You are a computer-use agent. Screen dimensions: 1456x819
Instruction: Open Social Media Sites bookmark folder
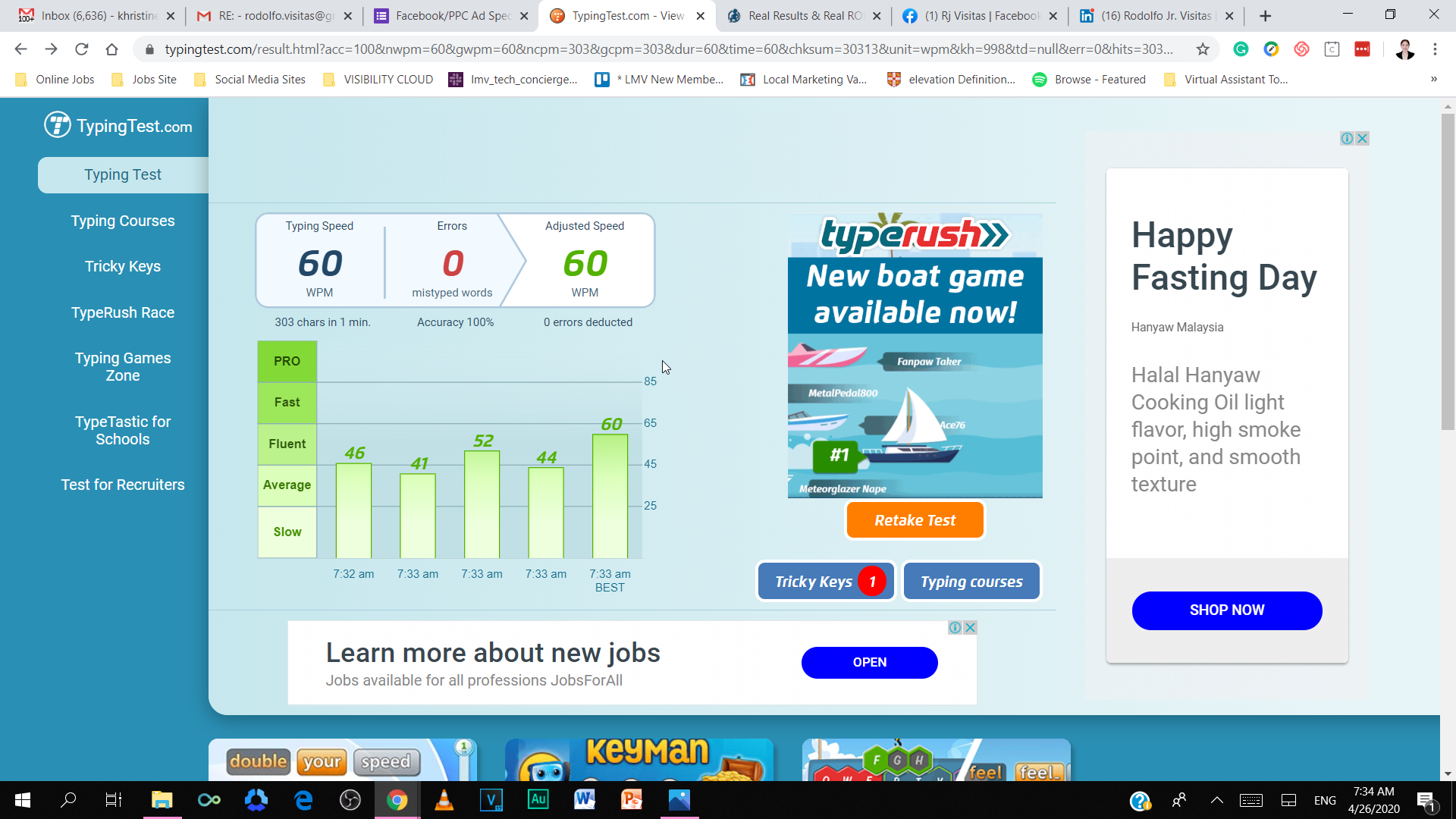pyautogui.click(x=250, y=80)
